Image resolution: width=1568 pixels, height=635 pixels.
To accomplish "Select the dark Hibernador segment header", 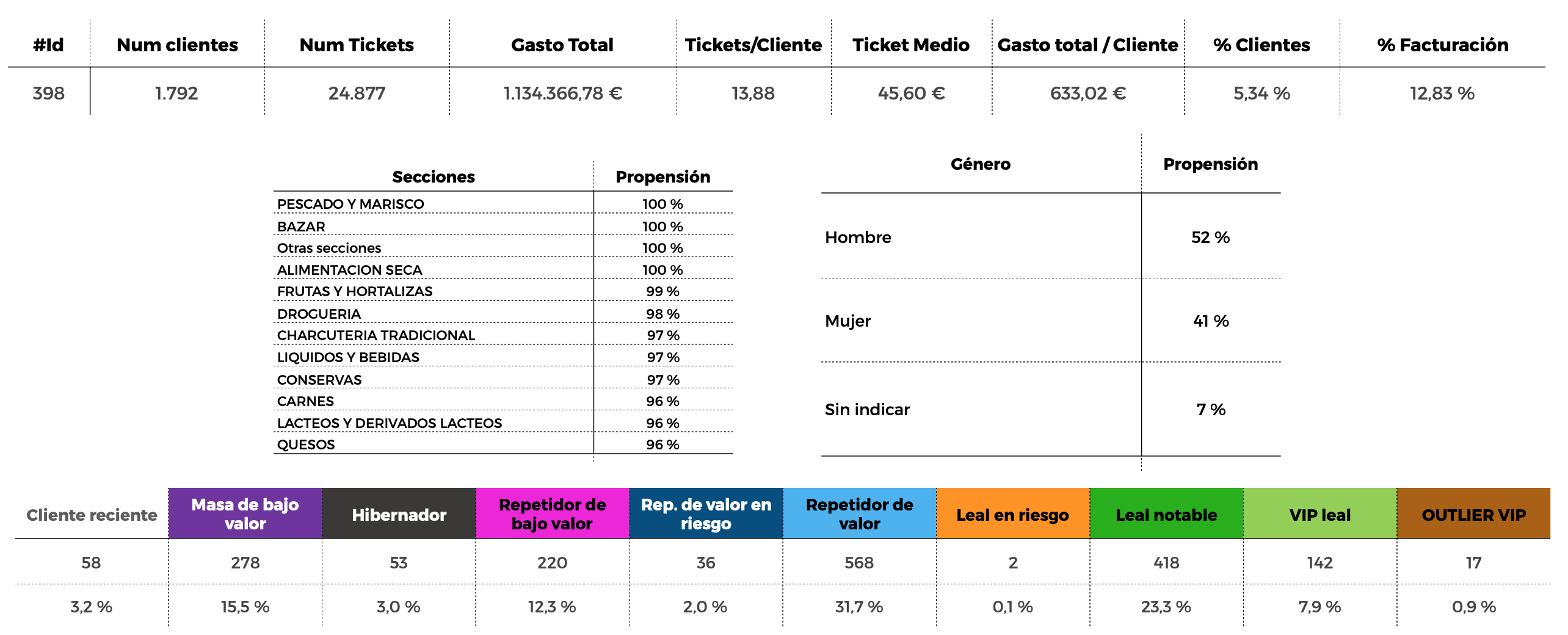I will tap(399, 515).
